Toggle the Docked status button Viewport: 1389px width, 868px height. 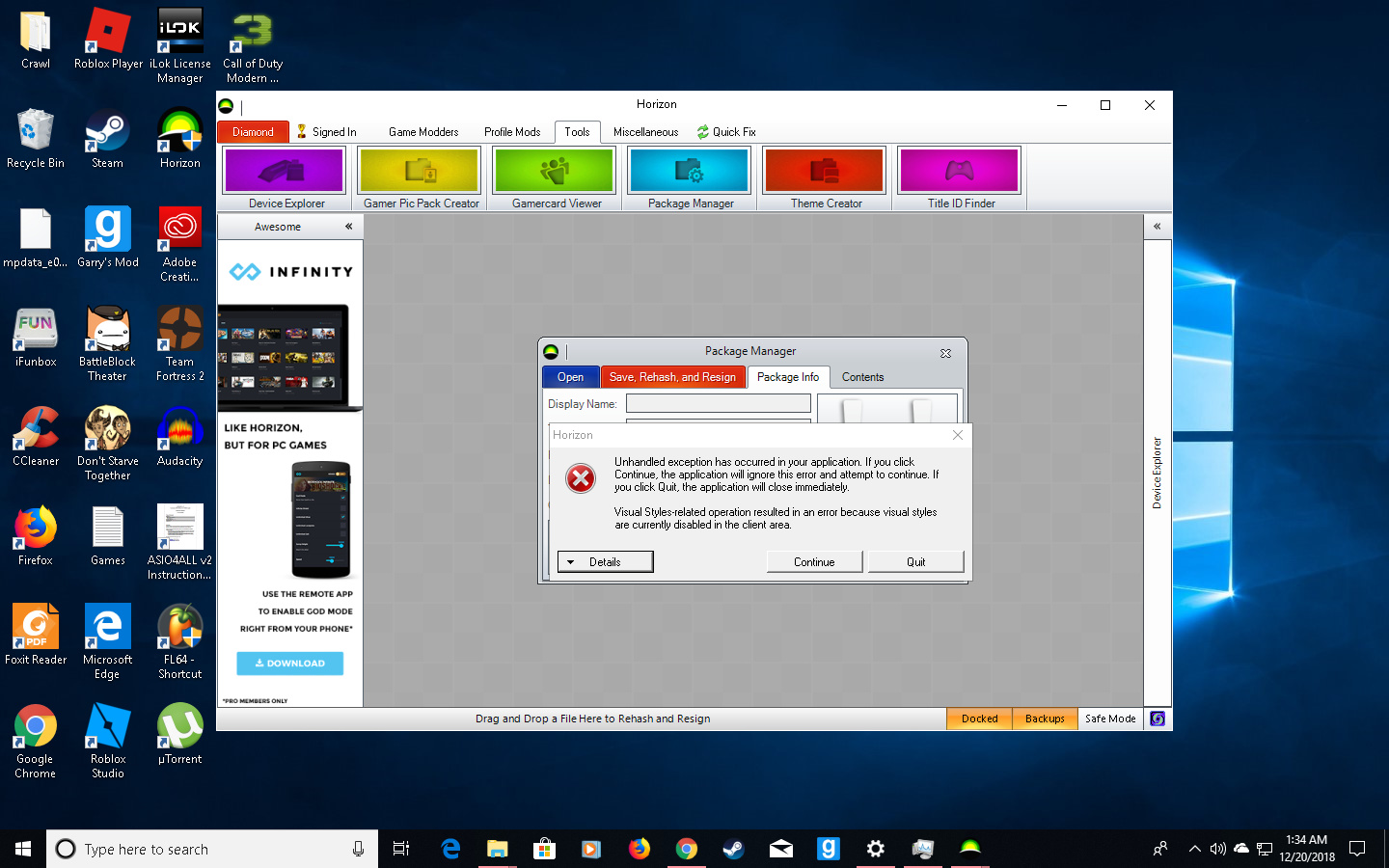(979, 719)
